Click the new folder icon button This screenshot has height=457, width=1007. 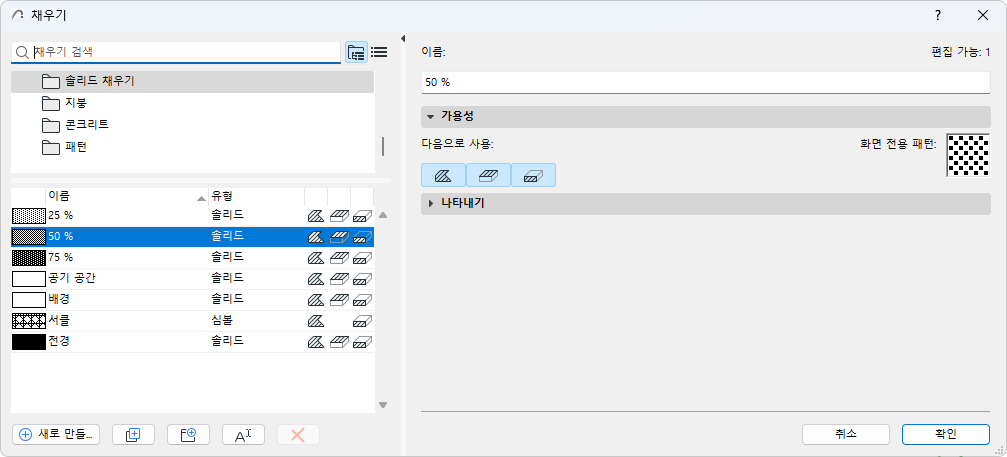pyautogui.click(x=188, y=435)
